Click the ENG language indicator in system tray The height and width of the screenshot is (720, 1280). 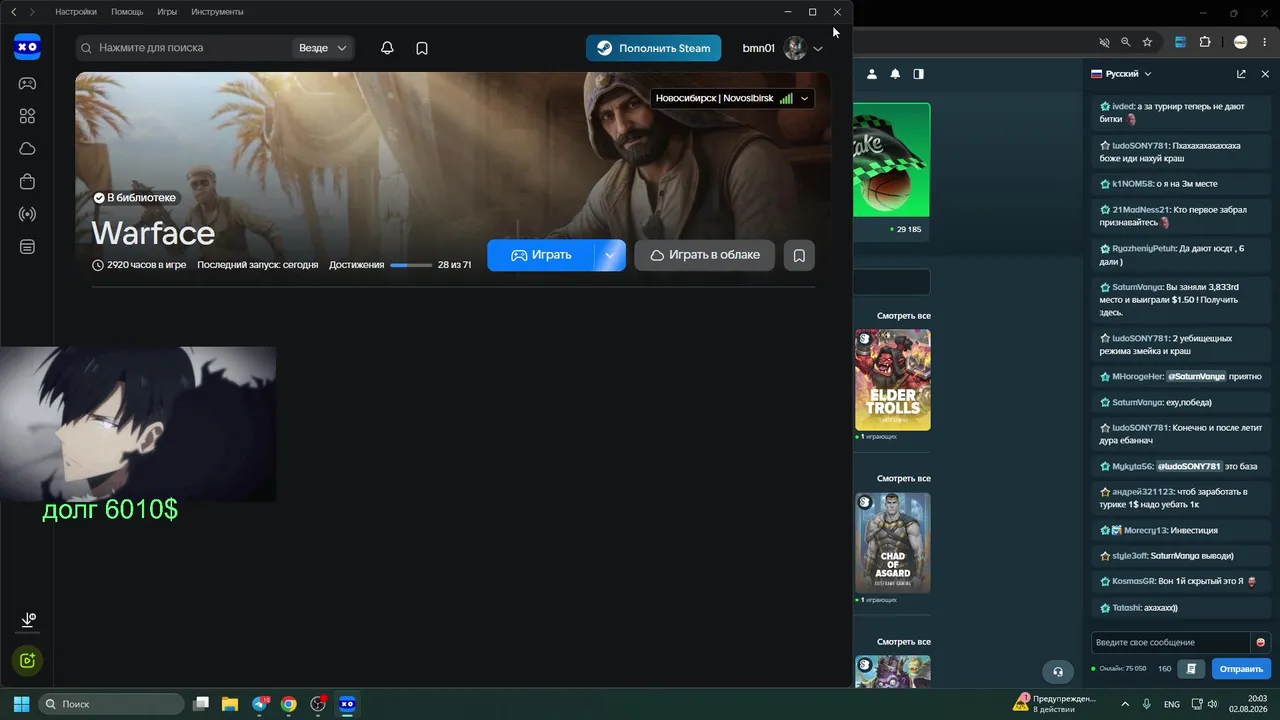click(x=1172, y=704)
